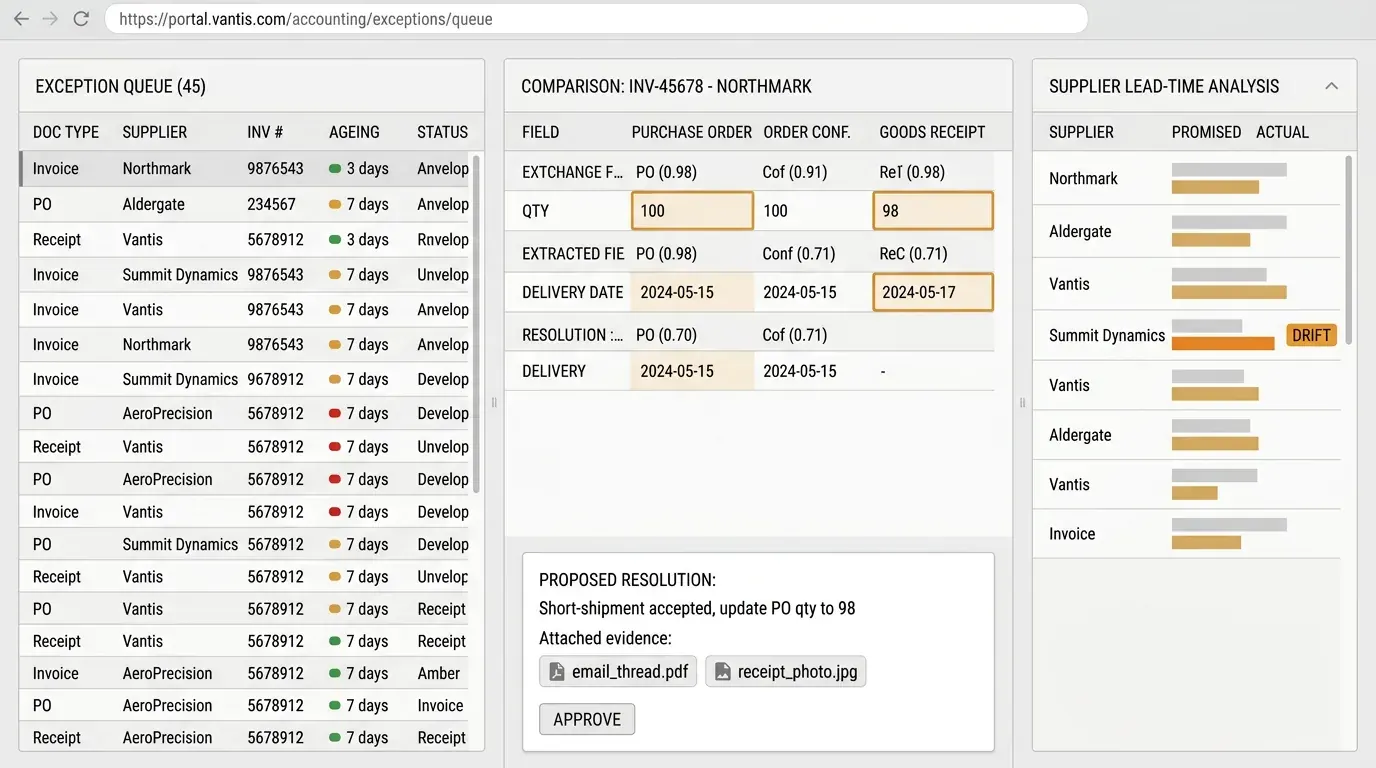Viewport: 1376px width, 768px height.
Task: Go back with the browser back arrow
Action: pos(21,19)
